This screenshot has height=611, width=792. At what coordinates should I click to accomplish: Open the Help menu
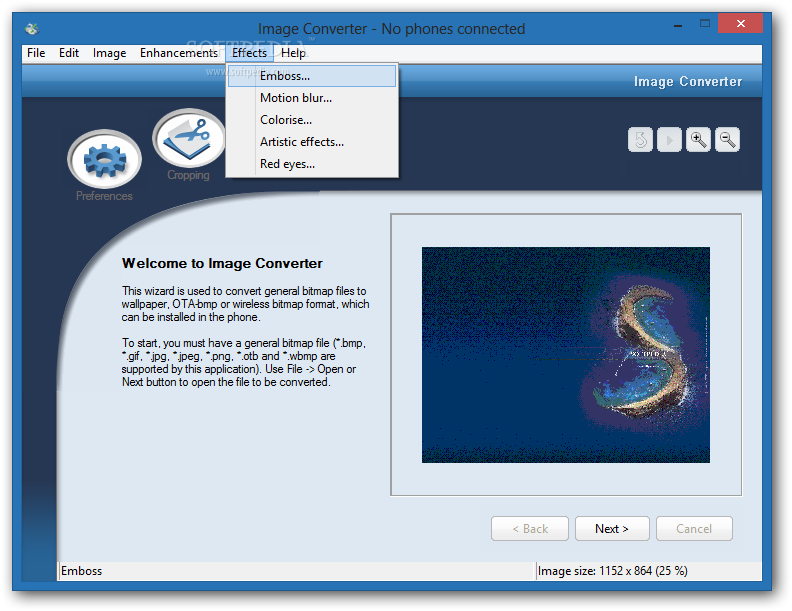click(293, 53)
